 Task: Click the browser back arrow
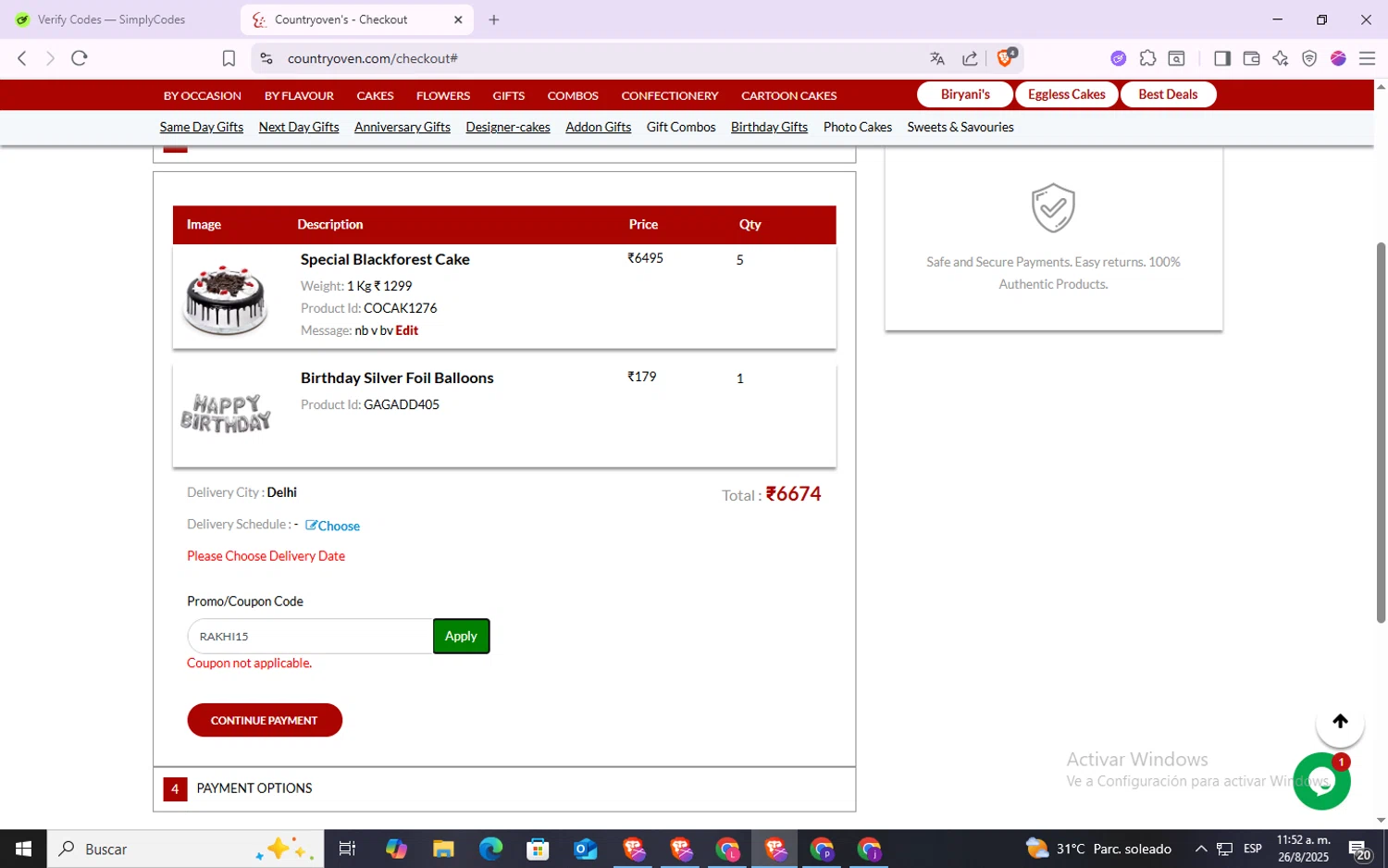pyautogui.click(x=22, y=58)
